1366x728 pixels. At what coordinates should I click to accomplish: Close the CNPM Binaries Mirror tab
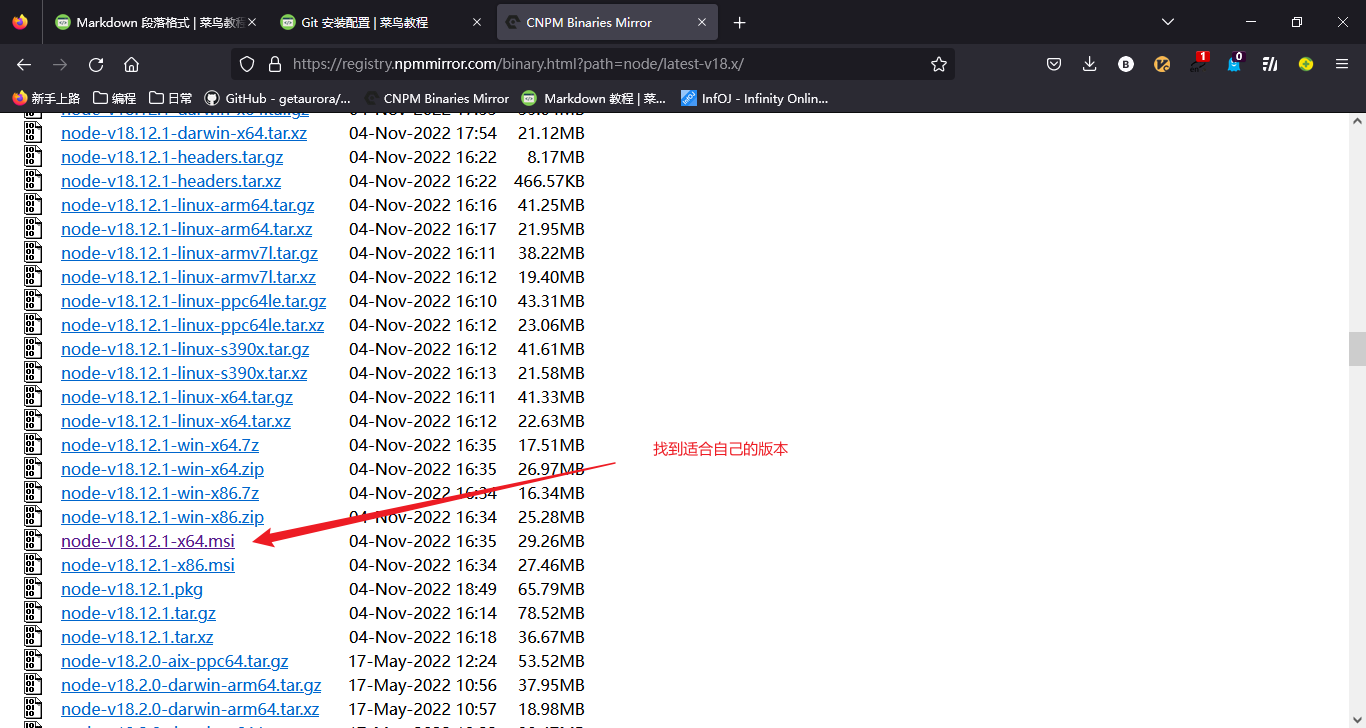pyautogui.click(x=702, y=22)
